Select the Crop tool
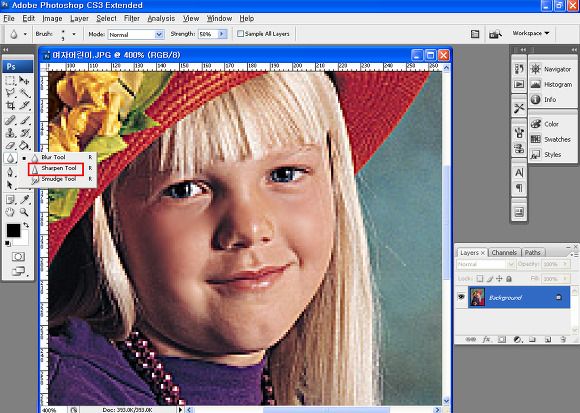This screenshot has height=413, width=580. [x=10, y=106]
